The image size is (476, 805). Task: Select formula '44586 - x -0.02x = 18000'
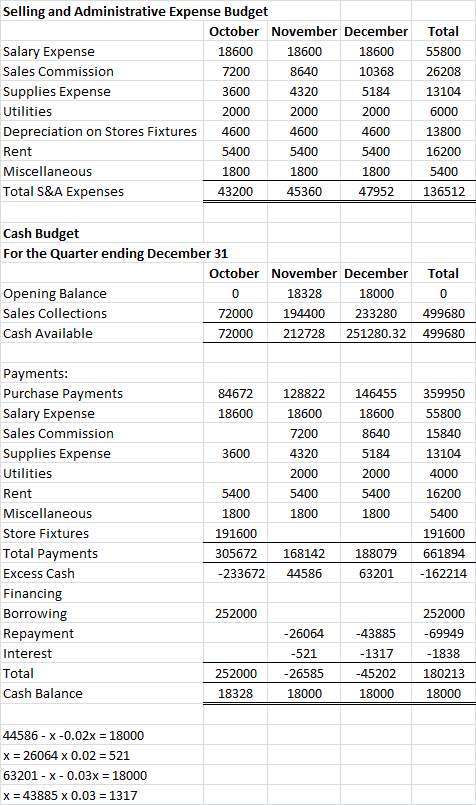[73, 736]
